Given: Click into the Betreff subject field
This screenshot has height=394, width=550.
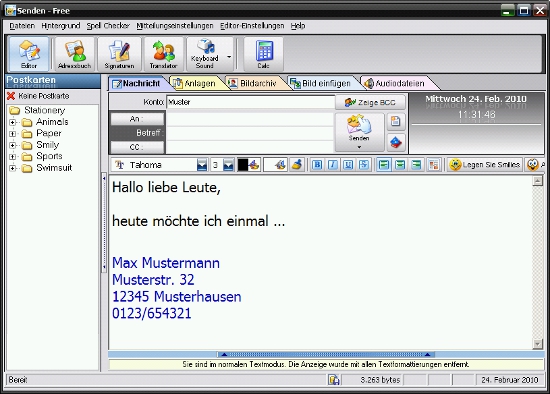Looking at the screenshot, I should point(250,133).
